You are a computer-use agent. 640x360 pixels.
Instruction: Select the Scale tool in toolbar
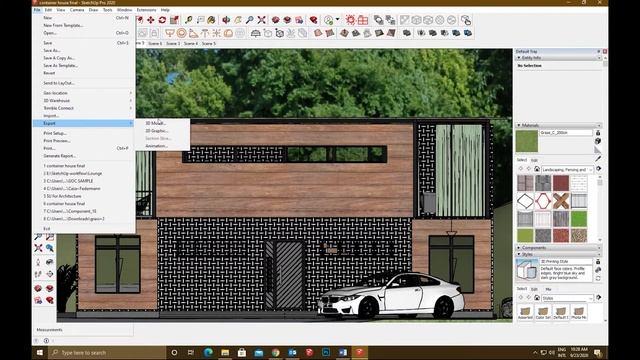tap(174, 20)
